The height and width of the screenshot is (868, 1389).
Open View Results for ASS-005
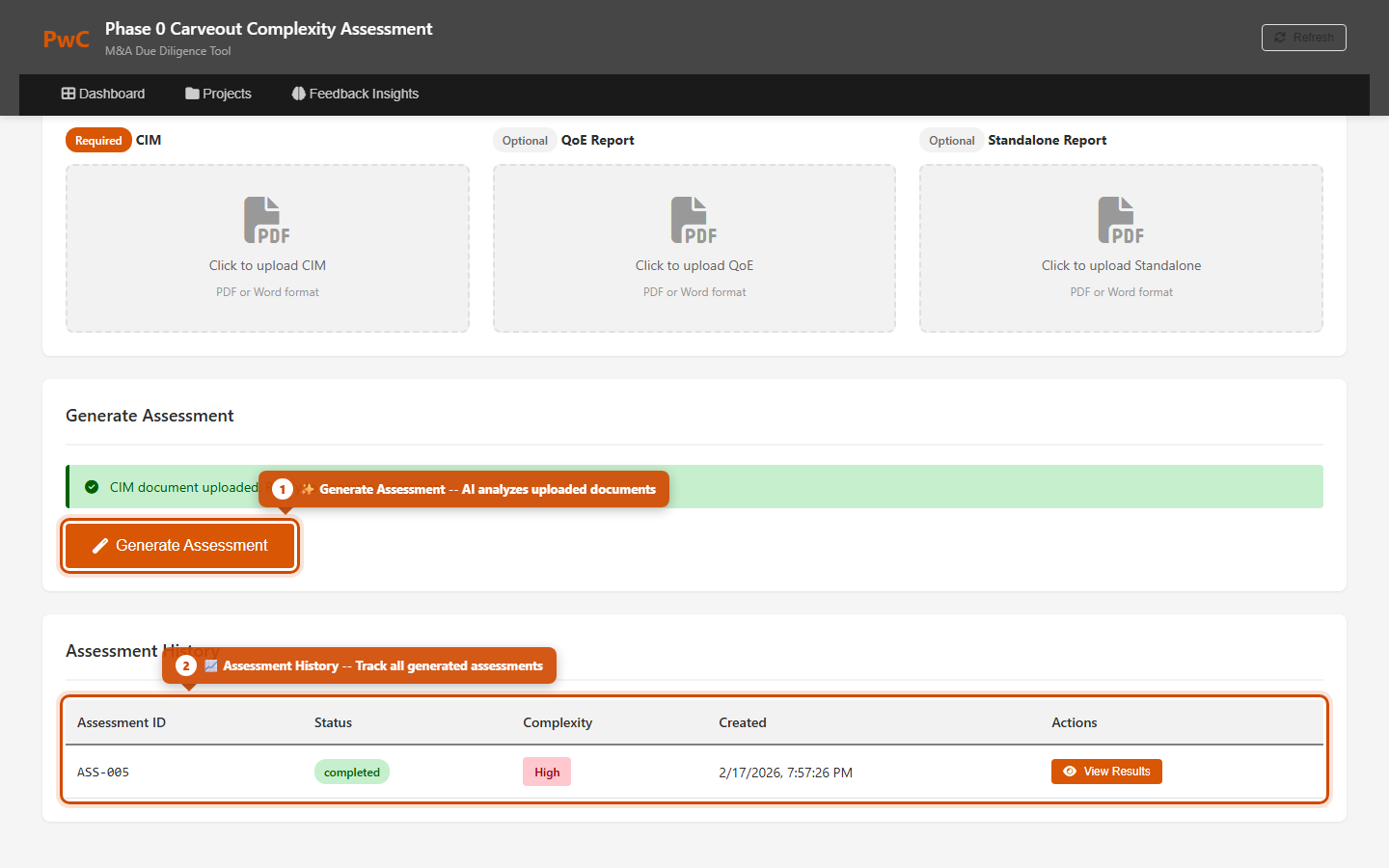pos(1106,772)
